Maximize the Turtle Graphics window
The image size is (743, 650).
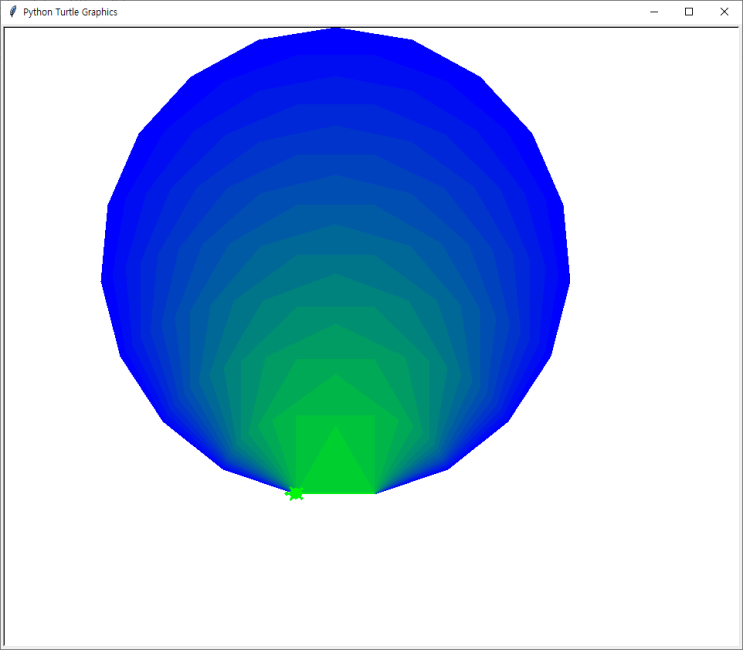coord(689,12)
